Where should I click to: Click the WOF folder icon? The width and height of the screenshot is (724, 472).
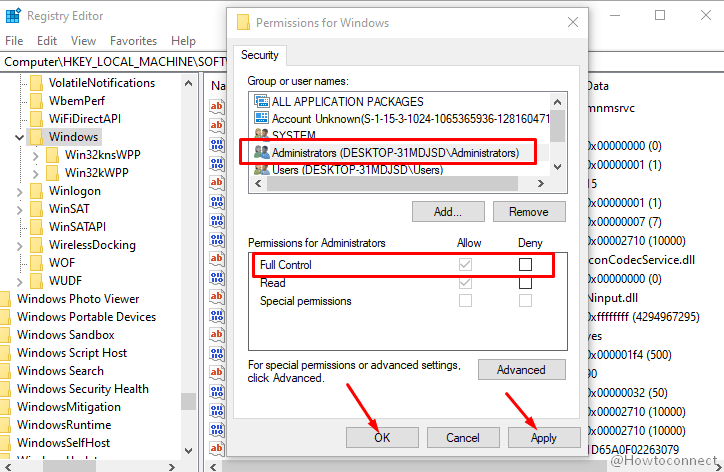(x=36, y=263)
